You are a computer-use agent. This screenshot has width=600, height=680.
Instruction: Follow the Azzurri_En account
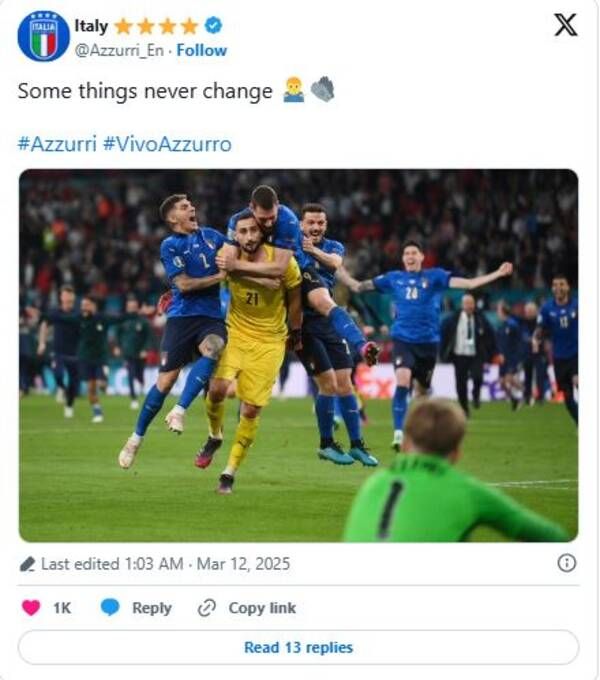(202, 50)
